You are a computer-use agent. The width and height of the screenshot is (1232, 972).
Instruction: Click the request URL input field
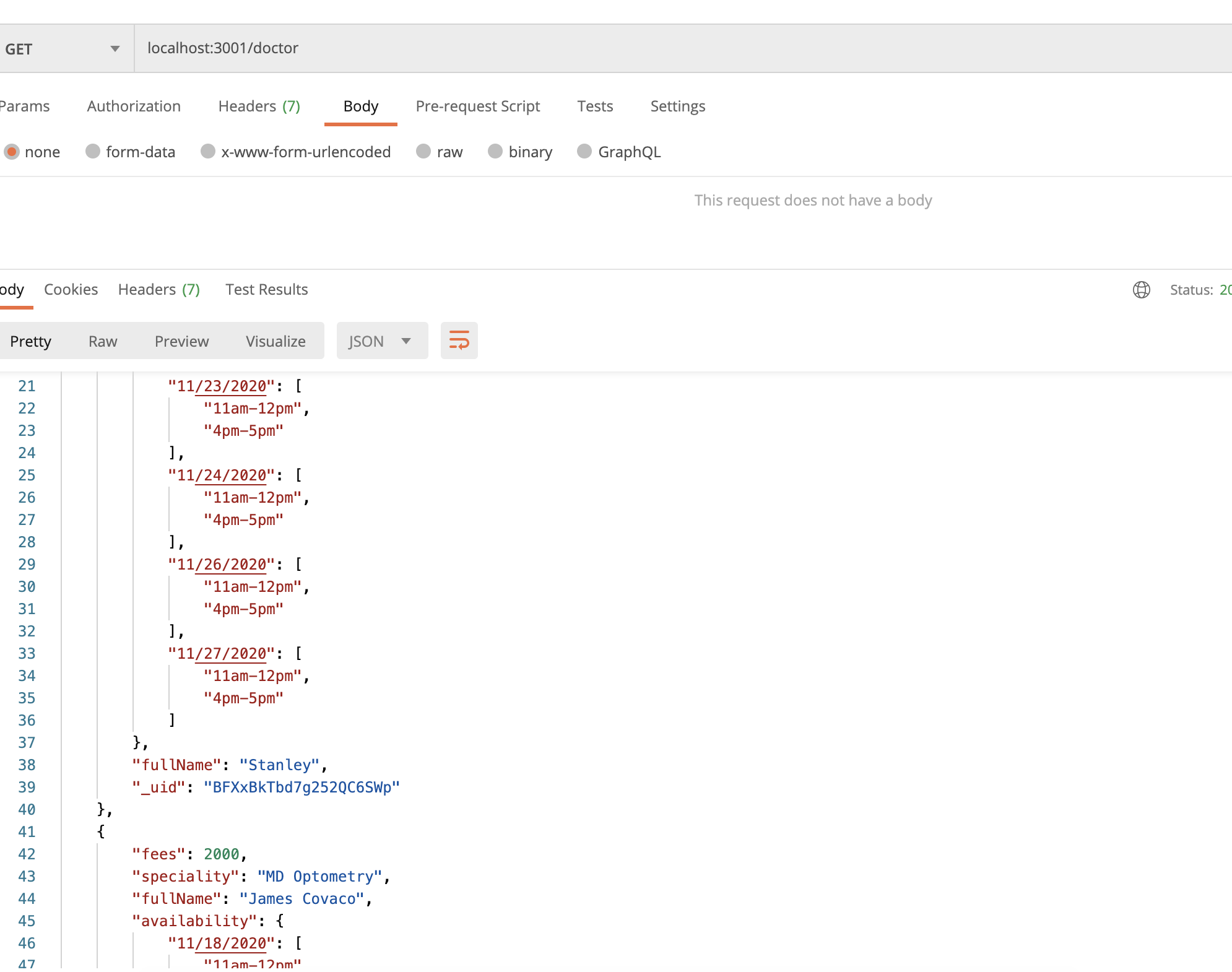tap(619, 48)
